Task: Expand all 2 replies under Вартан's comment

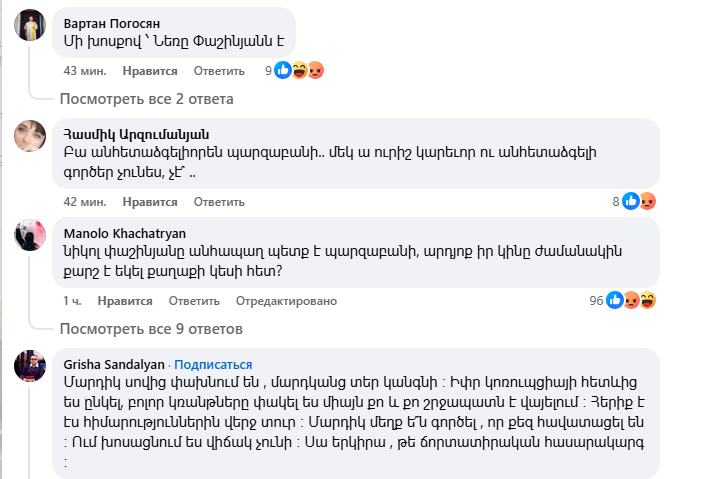Action: click(146, 99)
